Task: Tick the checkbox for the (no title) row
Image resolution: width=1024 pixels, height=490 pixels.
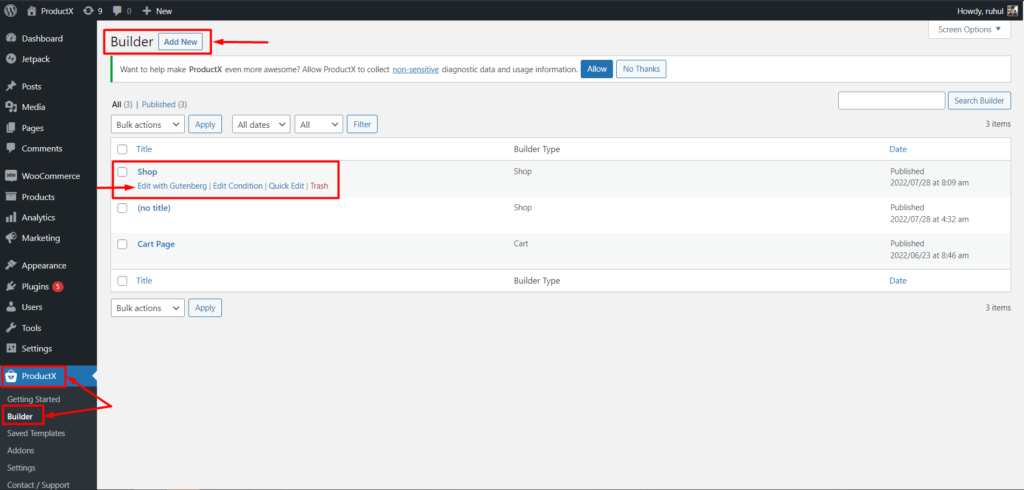Action: pos(122,208)
